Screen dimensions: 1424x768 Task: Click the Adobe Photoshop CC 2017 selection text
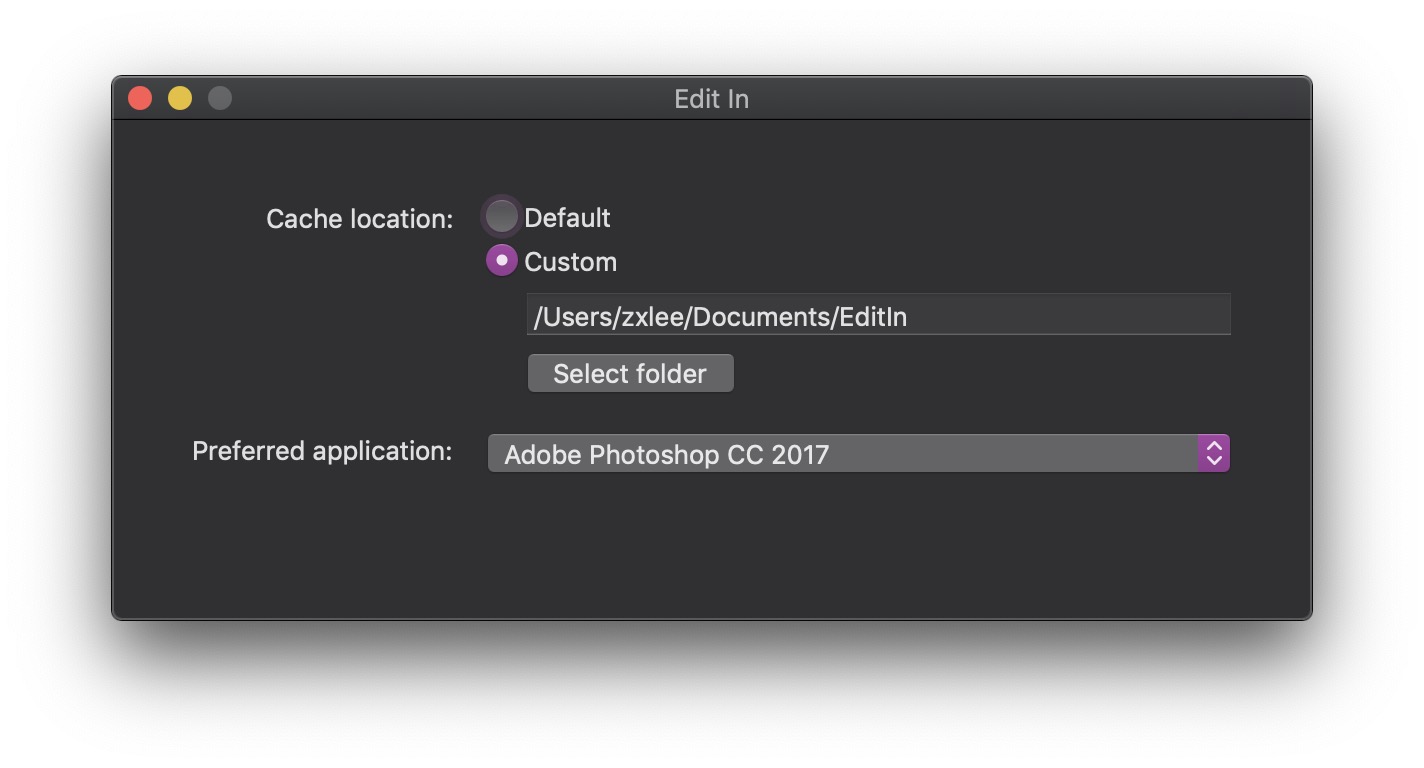(x=666, y=455)
